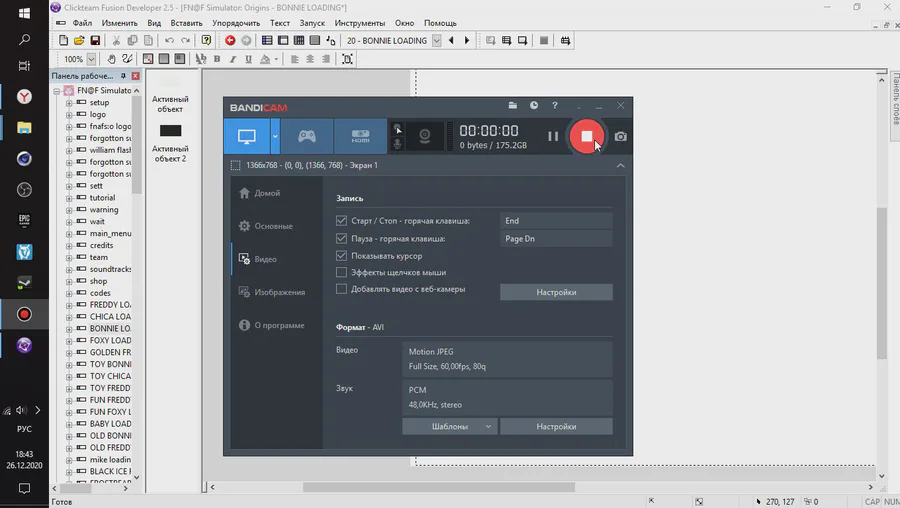This screenshot has width=900, height=508.
Task: Collapse the Bandicam recording area bar chevron
Action: [620, 165]
